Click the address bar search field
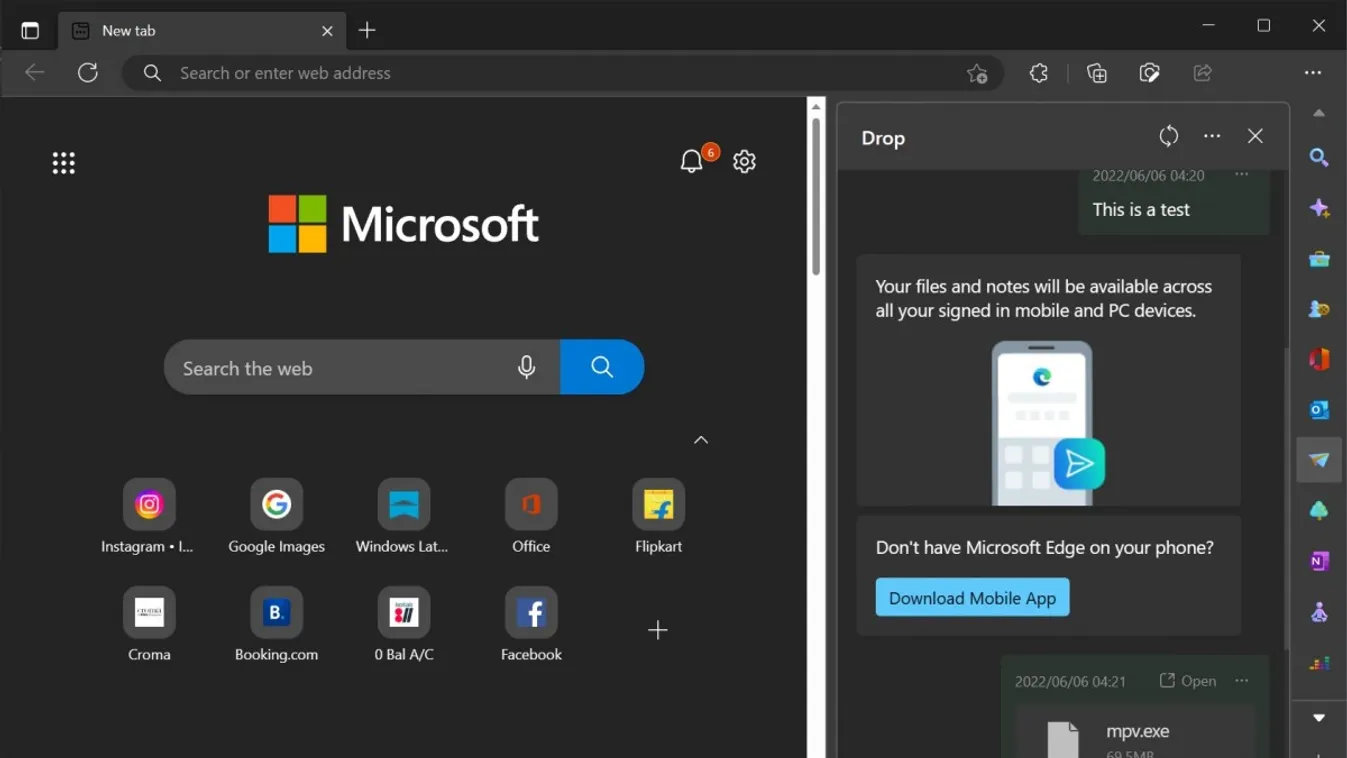Viewport: 1347px width, 758px height. [x=560, y=73]
